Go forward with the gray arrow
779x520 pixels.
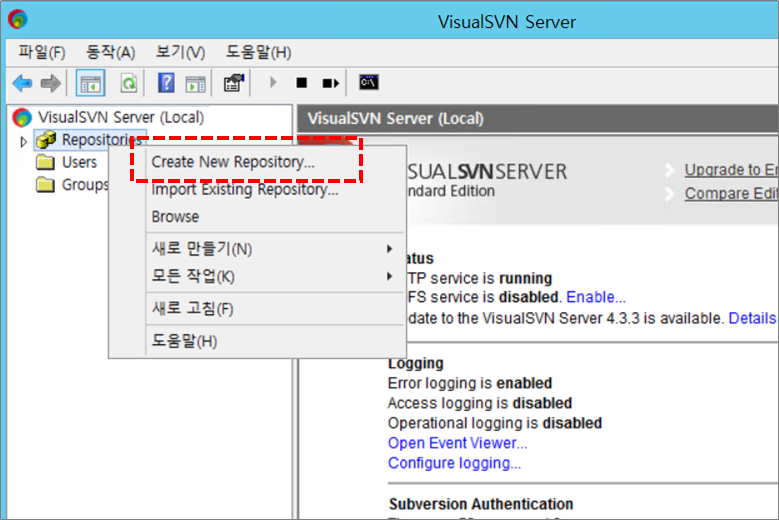click(51, 83)
